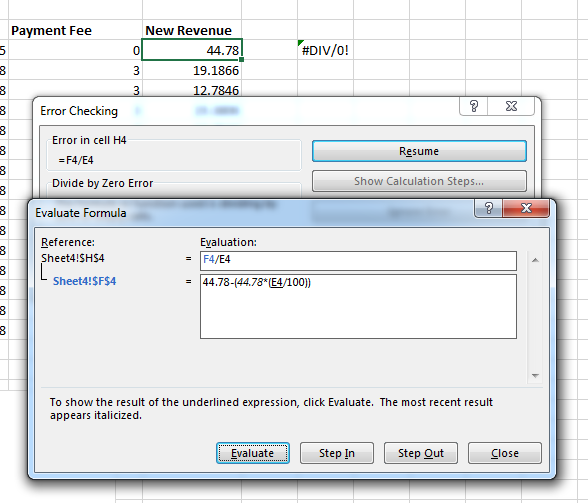Open help icon in Error Checking titlebar
The height and width of the screenshot is (503, 588).
(x=474, y=106)
